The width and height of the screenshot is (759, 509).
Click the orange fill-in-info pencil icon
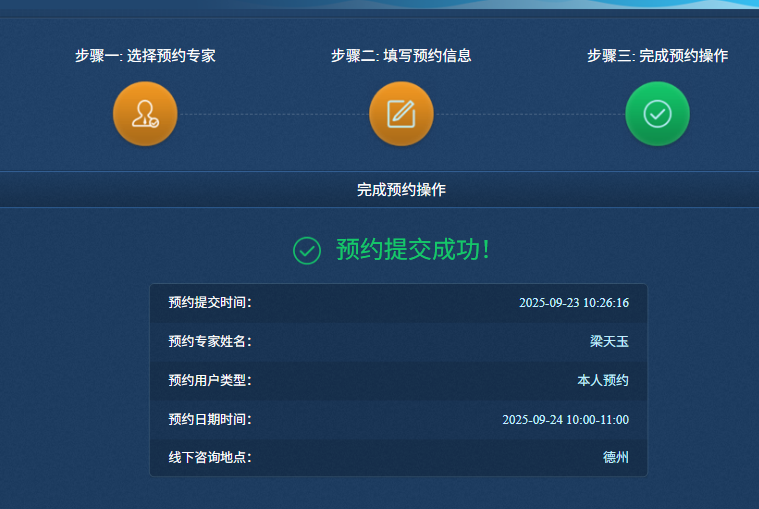click(401, 113)
